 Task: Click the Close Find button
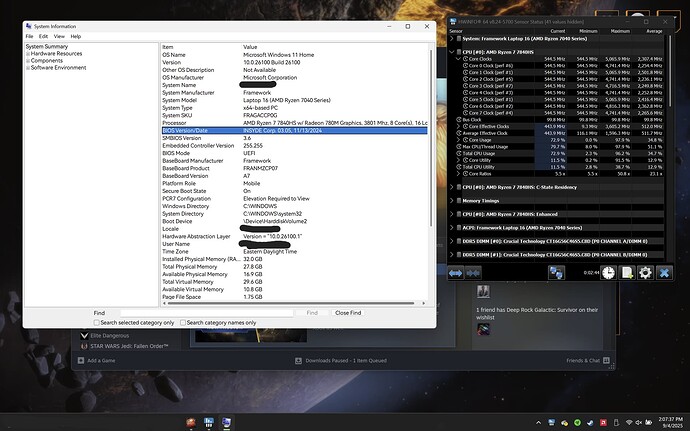[x=348, y=313]
